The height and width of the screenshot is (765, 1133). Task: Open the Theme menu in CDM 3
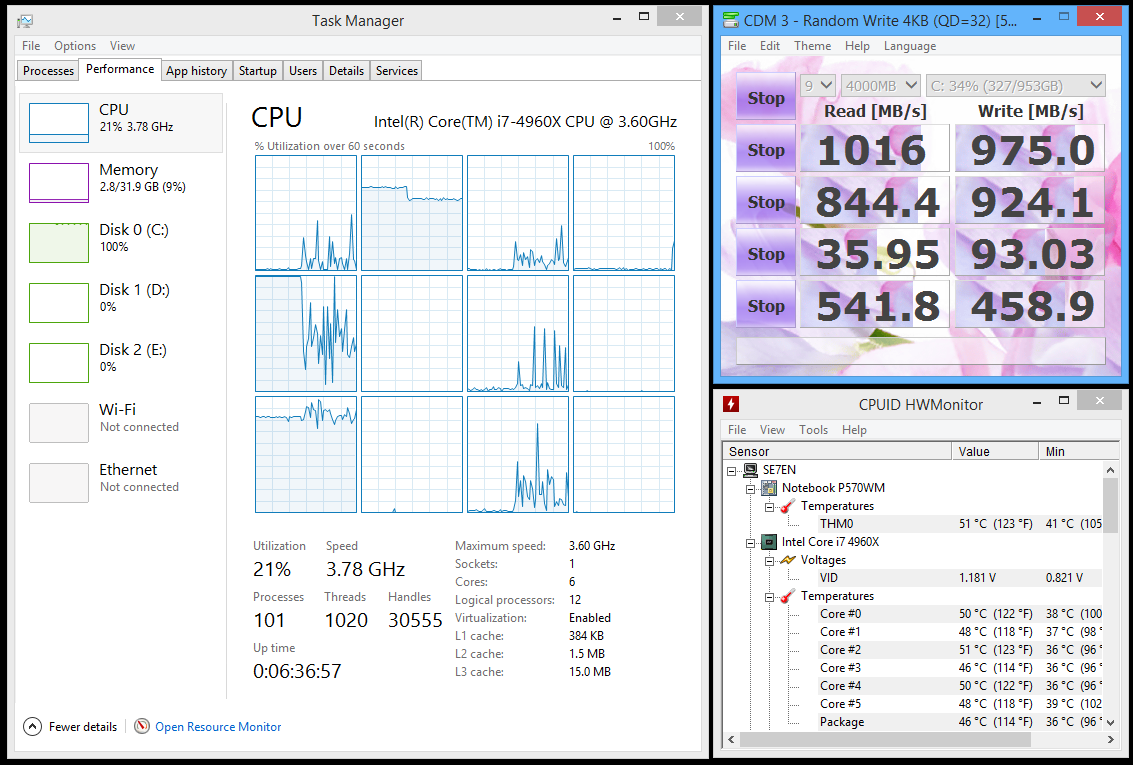[x=812, y=46]
